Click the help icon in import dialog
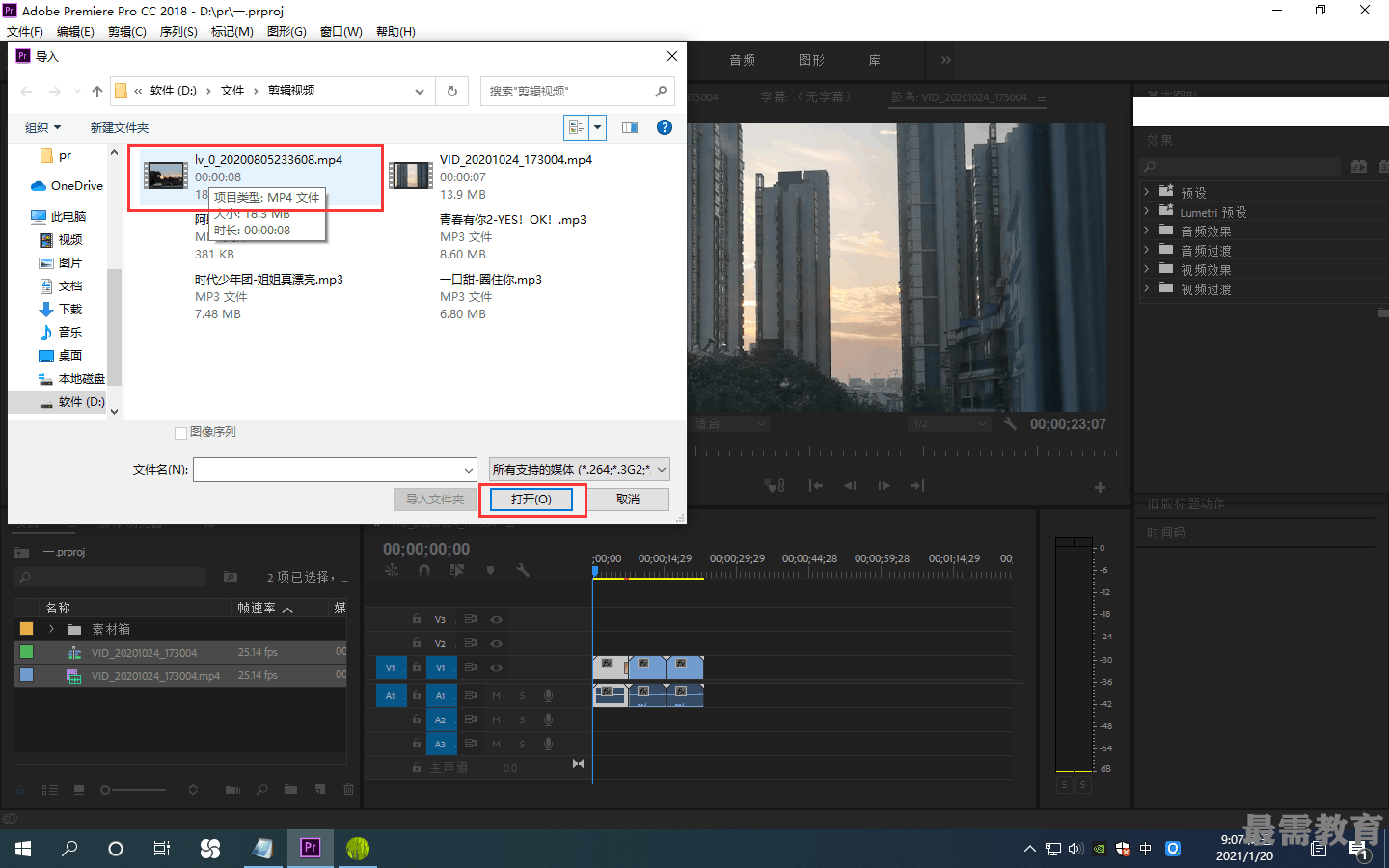Viewport: 1389px width, 868px height. pos(665,127)
